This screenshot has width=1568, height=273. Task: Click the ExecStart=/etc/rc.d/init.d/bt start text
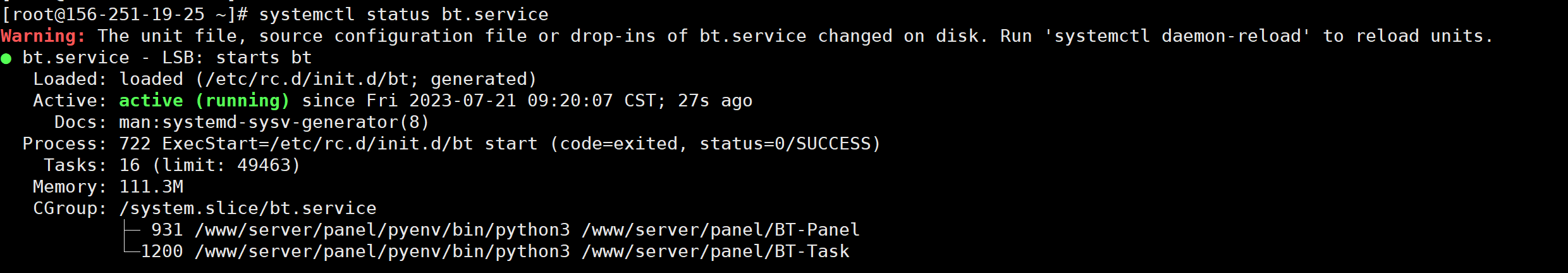coord(350,144)
